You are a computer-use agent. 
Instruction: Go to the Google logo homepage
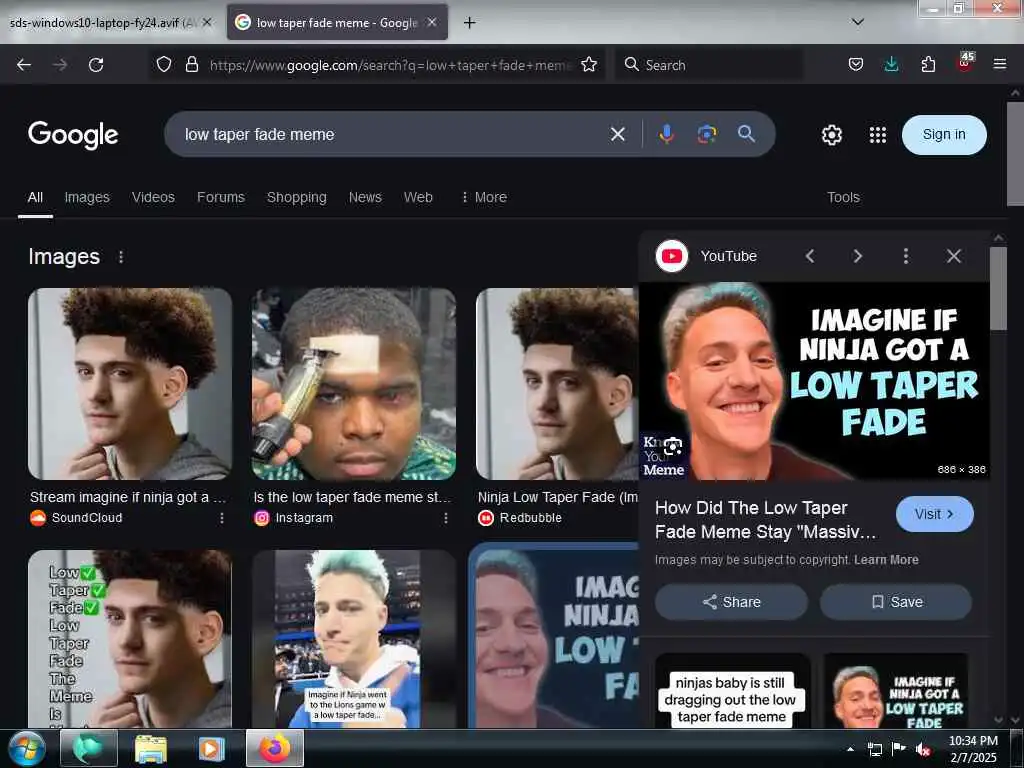(x=73, y=135)
